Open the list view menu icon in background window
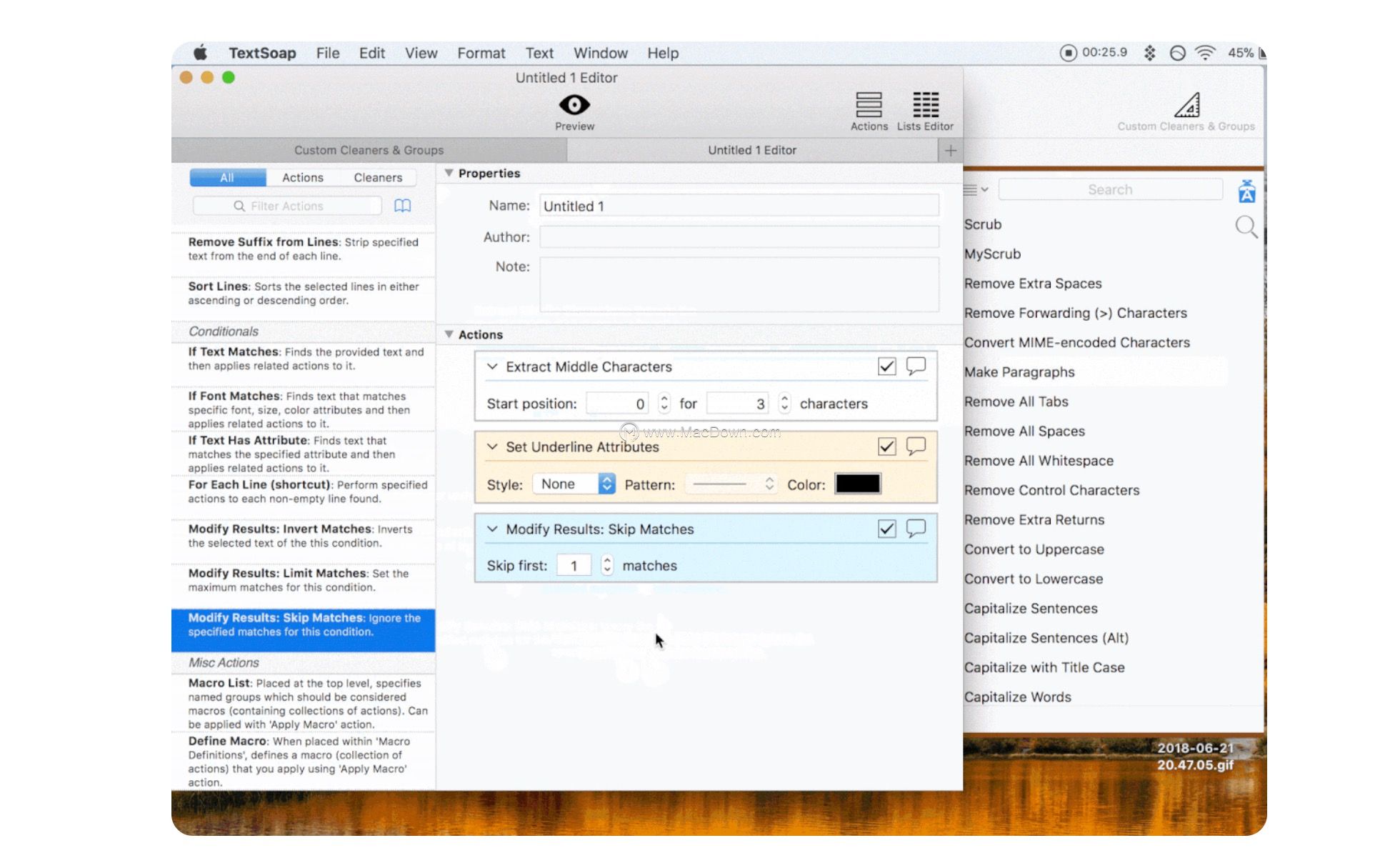1400x863 pixels. [x=975, y=190]
